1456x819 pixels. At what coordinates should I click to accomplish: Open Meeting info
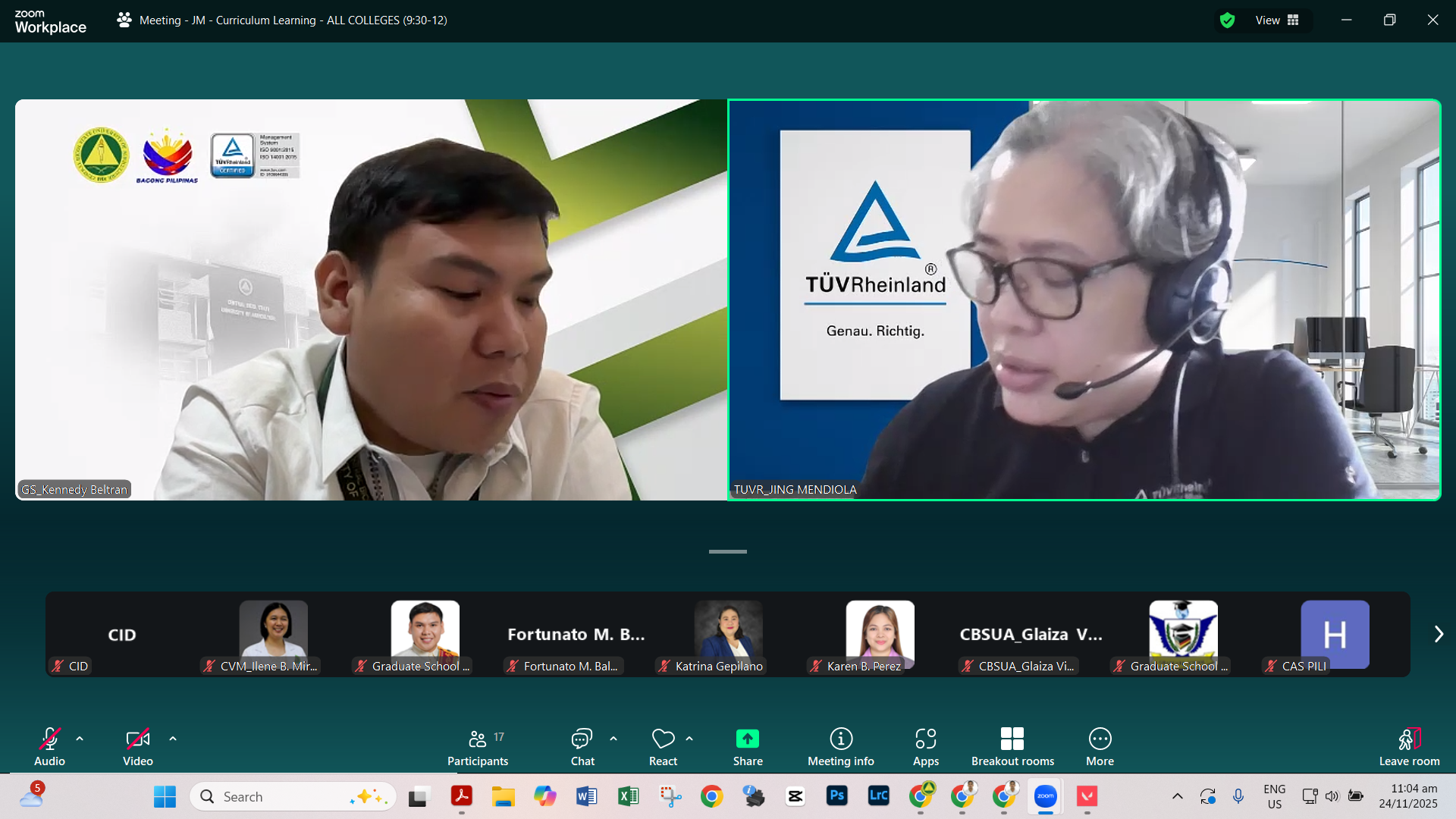point(840,747)
